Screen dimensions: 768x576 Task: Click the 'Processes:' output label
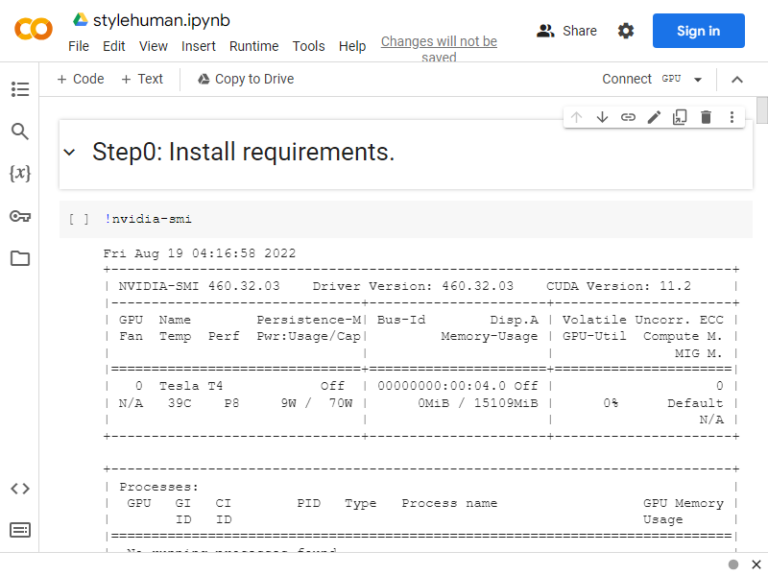[159, 487]
